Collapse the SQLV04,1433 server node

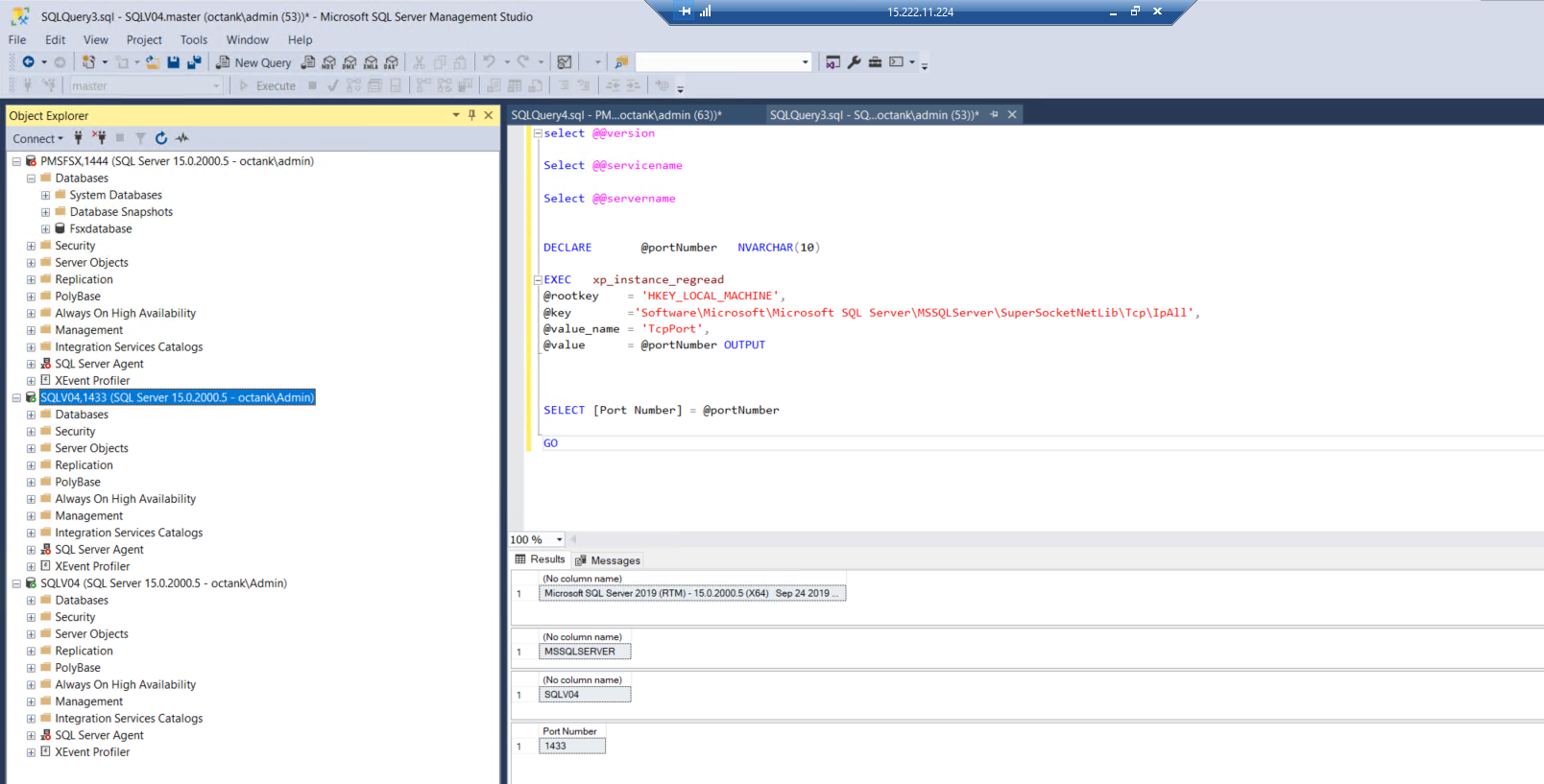coord(16,397)
